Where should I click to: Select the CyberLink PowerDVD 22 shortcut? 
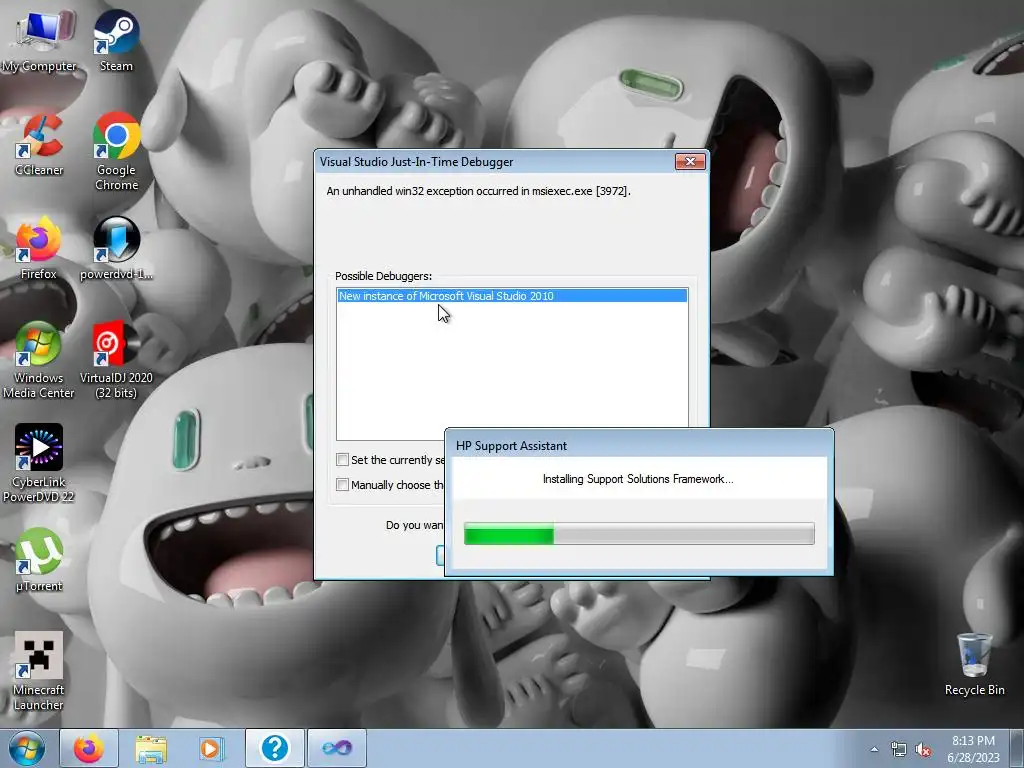coord(39,464)
